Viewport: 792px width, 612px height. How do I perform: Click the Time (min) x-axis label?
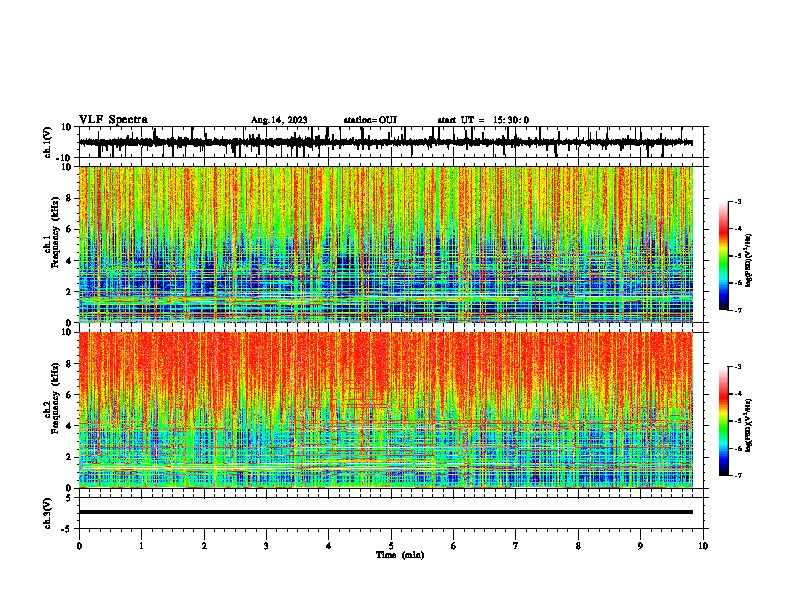400,555
